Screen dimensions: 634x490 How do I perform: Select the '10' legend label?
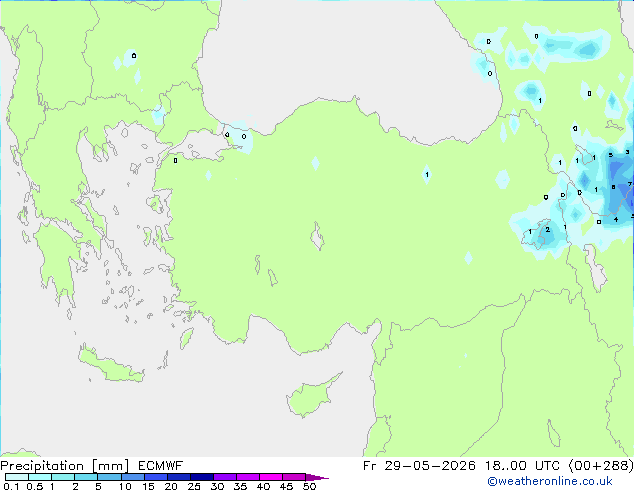(x=125, y=486)
